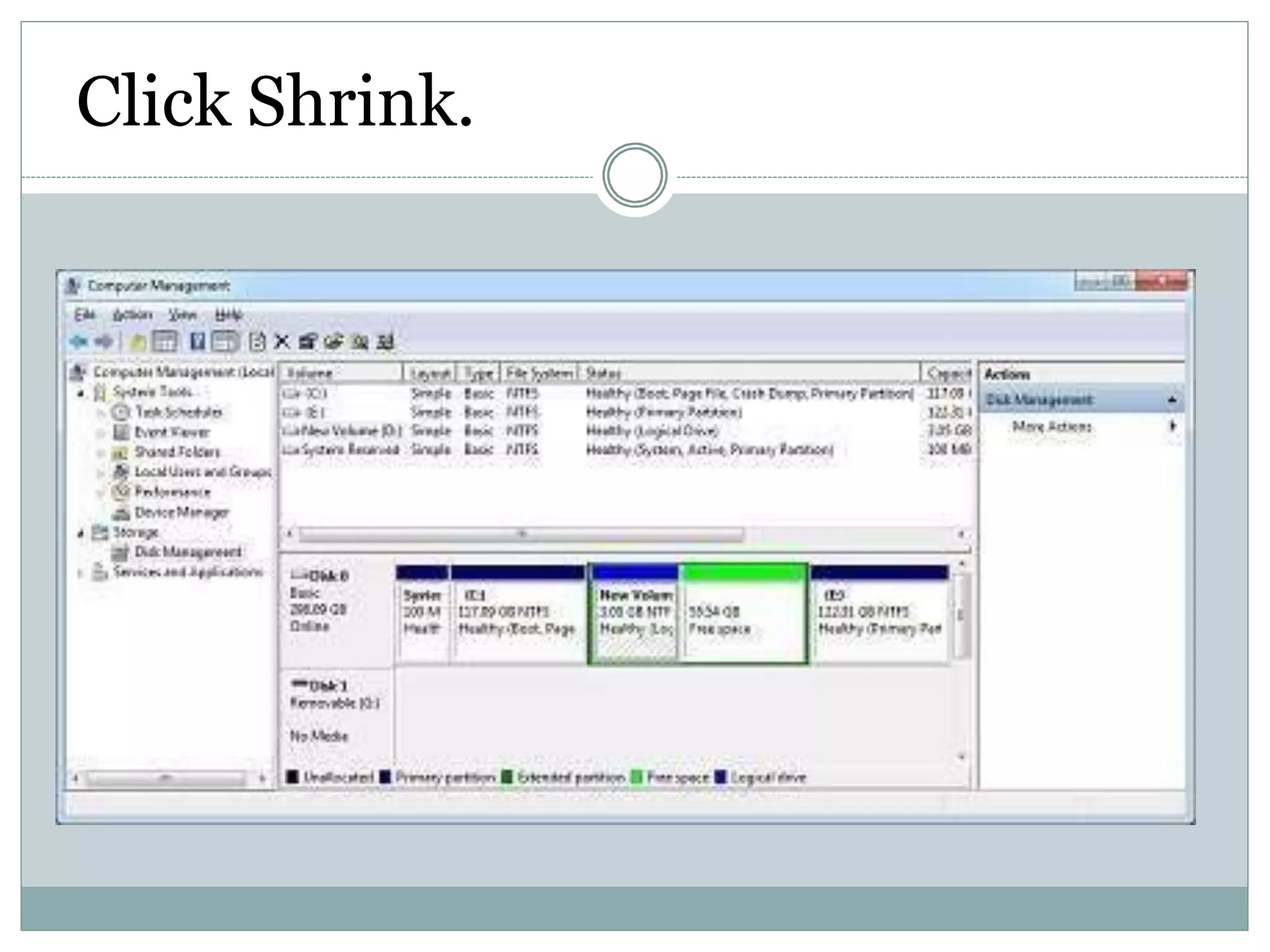
Task: Sort by the Status column header
Action: coord(749,372)
